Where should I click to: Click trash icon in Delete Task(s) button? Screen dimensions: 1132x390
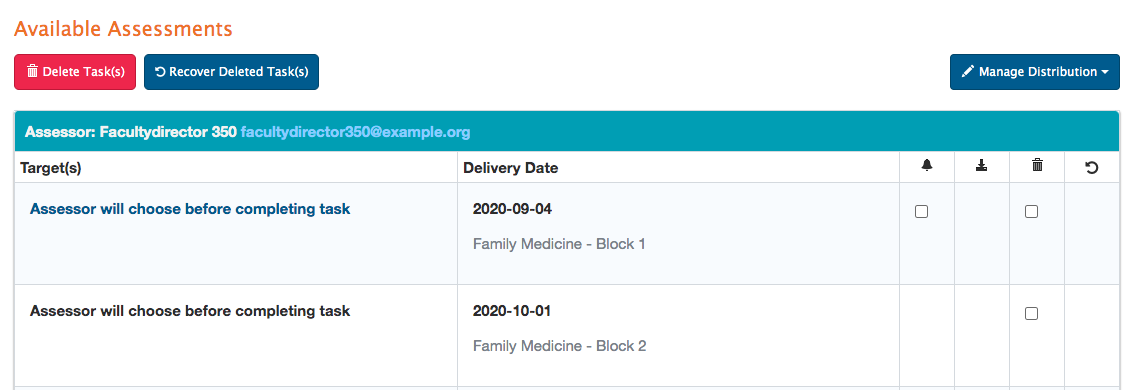click(x=32, y=72)
